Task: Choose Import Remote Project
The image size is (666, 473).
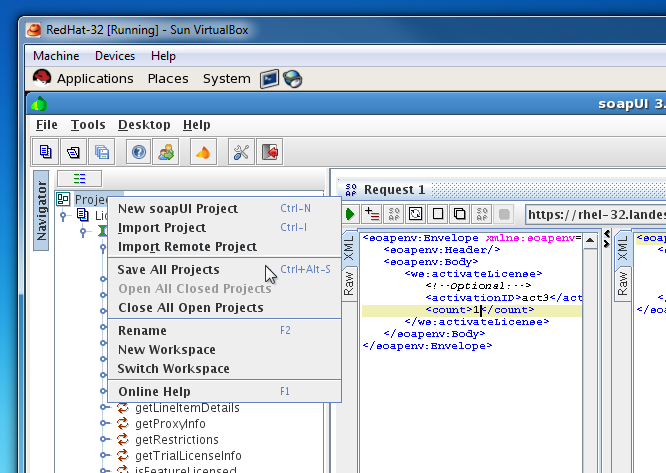Action: pyautogui.click(x=225, y=247)
